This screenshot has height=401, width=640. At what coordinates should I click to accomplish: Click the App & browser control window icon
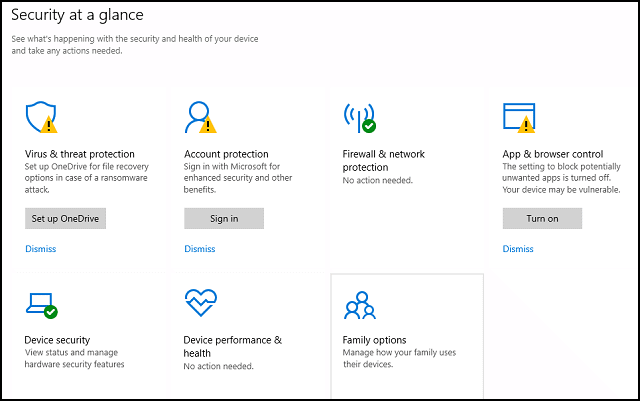[519, 118]
